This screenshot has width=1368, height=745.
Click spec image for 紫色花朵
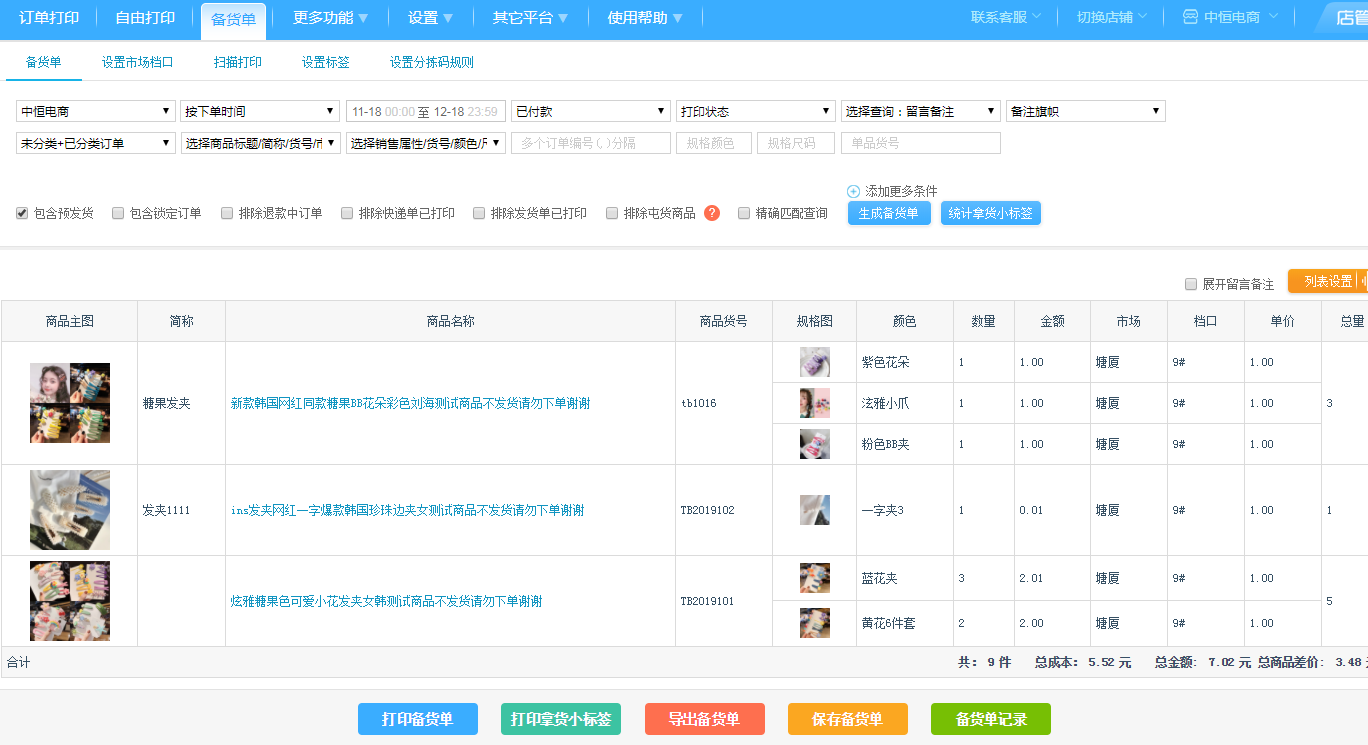click(815, 362)
